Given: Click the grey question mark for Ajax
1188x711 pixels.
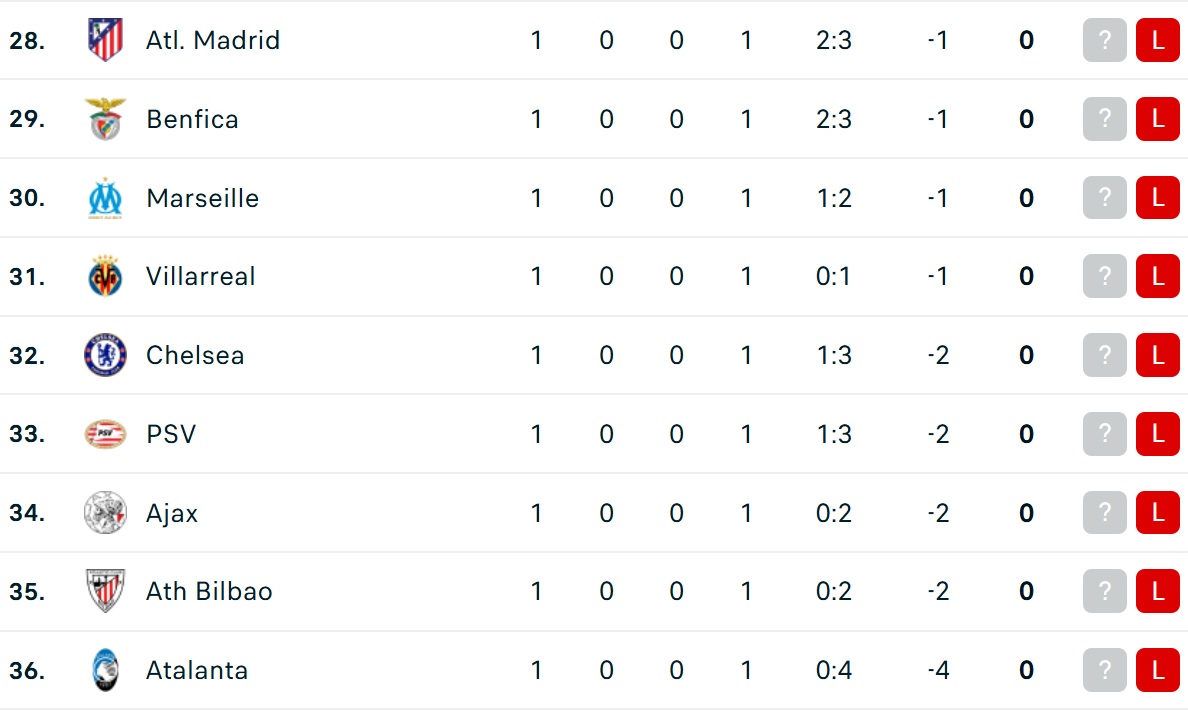Looking at the screenshot, I should click(x=1105, y=512).
